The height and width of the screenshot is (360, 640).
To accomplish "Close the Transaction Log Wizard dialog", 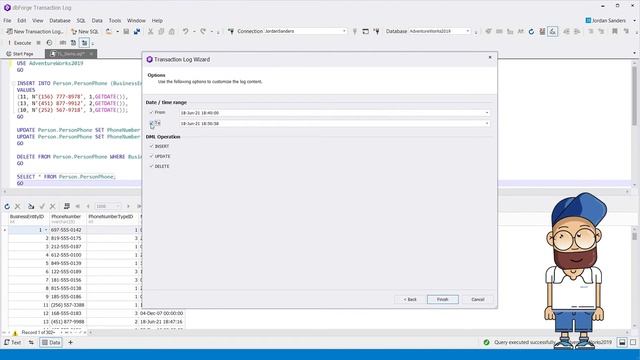I will [x=490, y=58].
